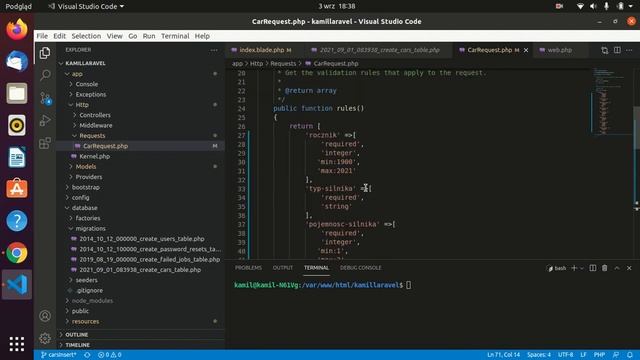
Task: Split the editor to the right
Action: pyautogui.click(x=617, y=50)
